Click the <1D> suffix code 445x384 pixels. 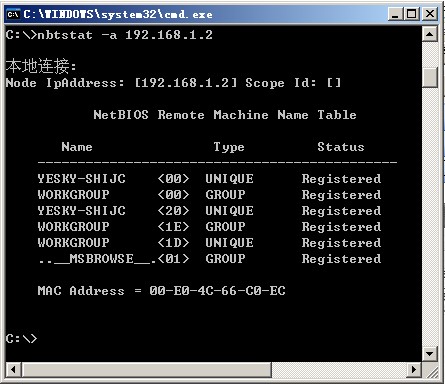tap(173, 243)
